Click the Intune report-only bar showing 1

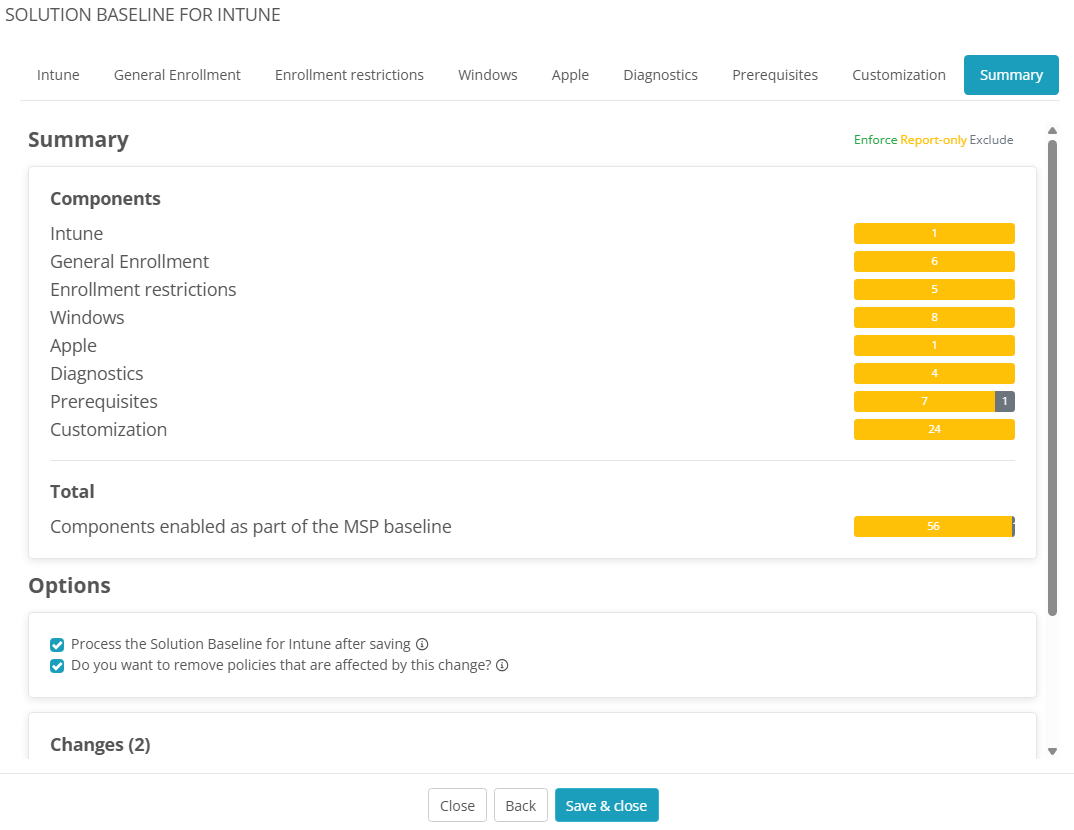point(934,234)
